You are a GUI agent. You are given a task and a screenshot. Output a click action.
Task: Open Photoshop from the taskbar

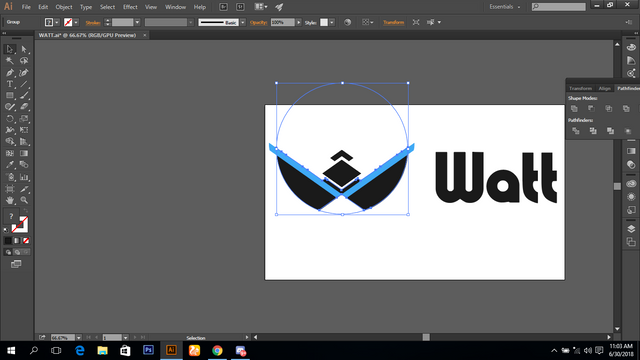pyautogui.click(x=149, y=350)
